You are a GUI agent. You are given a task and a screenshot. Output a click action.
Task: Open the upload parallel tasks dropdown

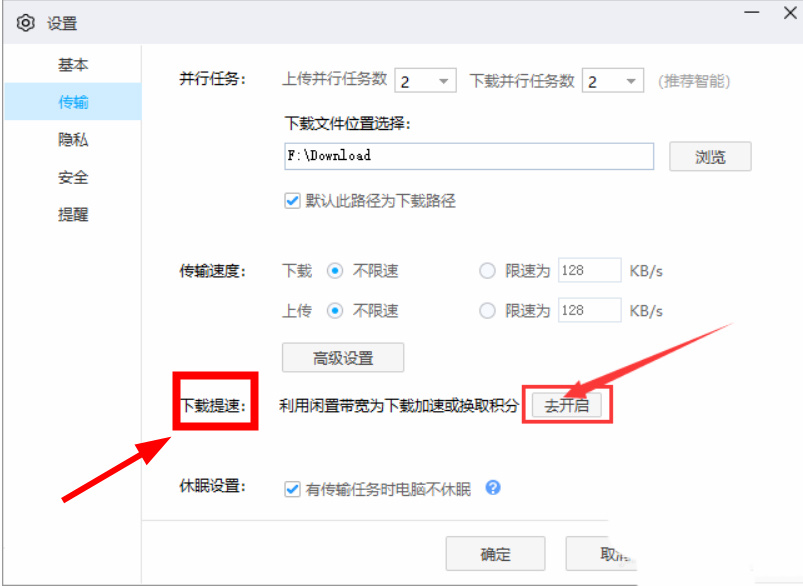[441, 80]
